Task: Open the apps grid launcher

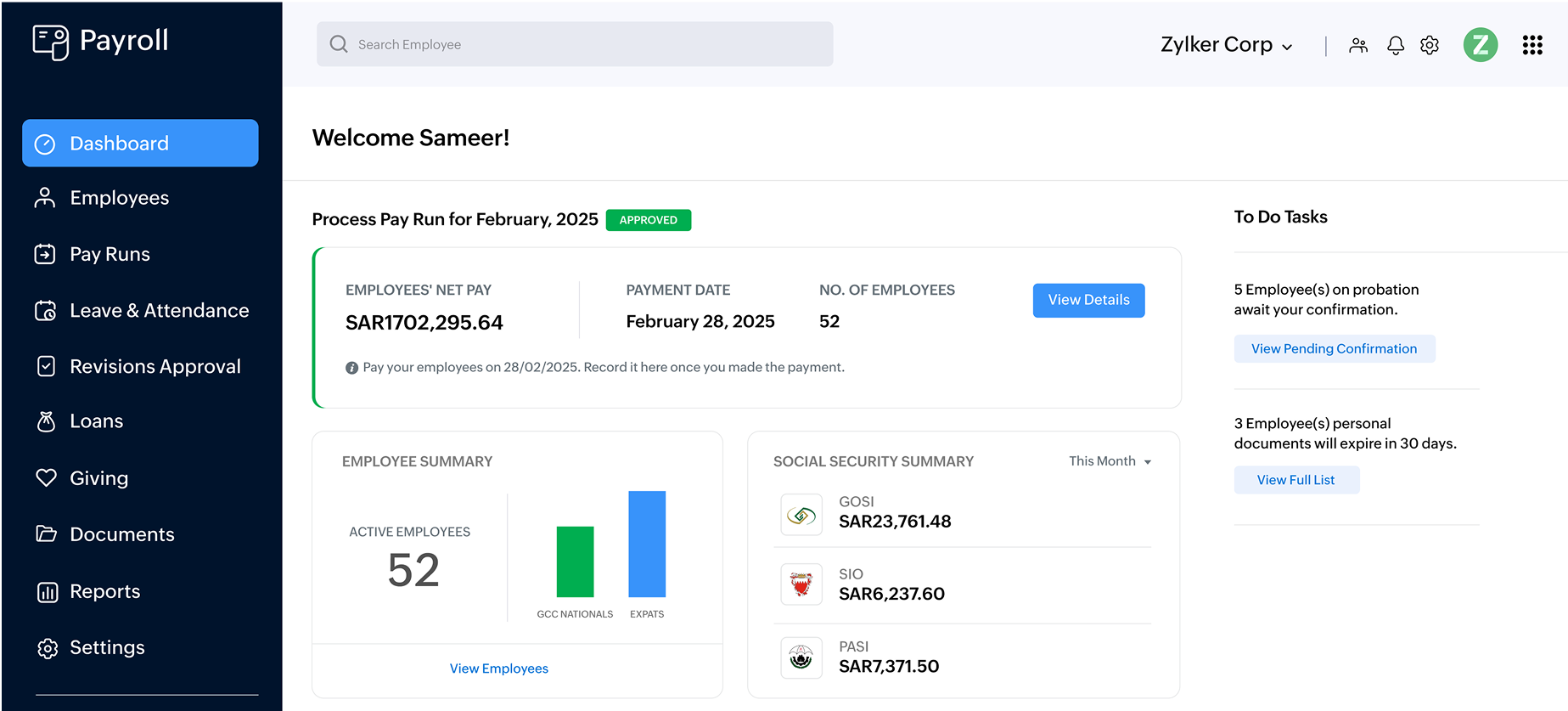Action: (x=1531, y=45)
